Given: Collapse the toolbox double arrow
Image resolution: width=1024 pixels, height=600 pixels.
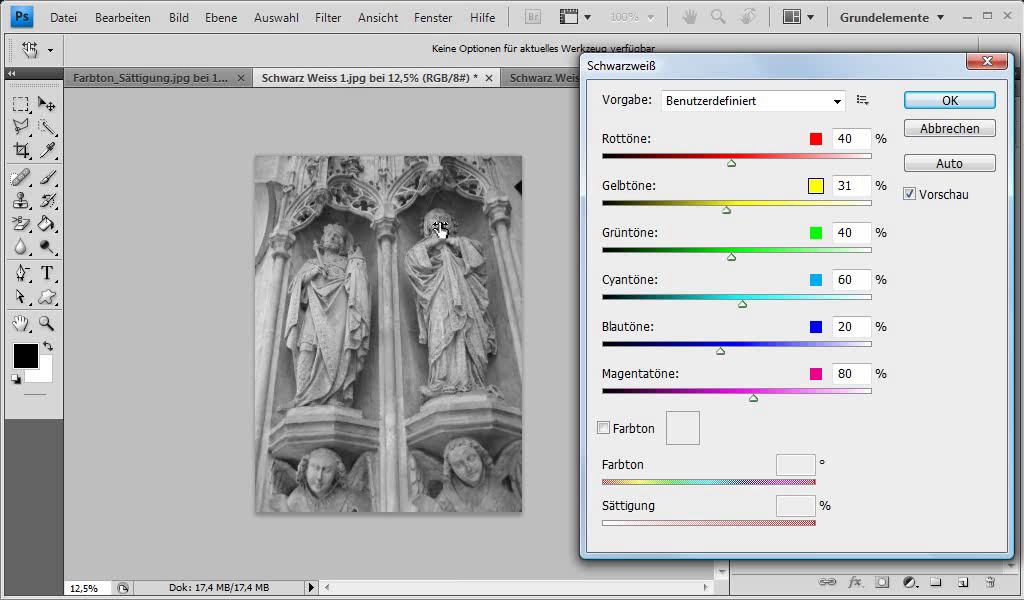Looking at the screenshot, I should point(11,74).
